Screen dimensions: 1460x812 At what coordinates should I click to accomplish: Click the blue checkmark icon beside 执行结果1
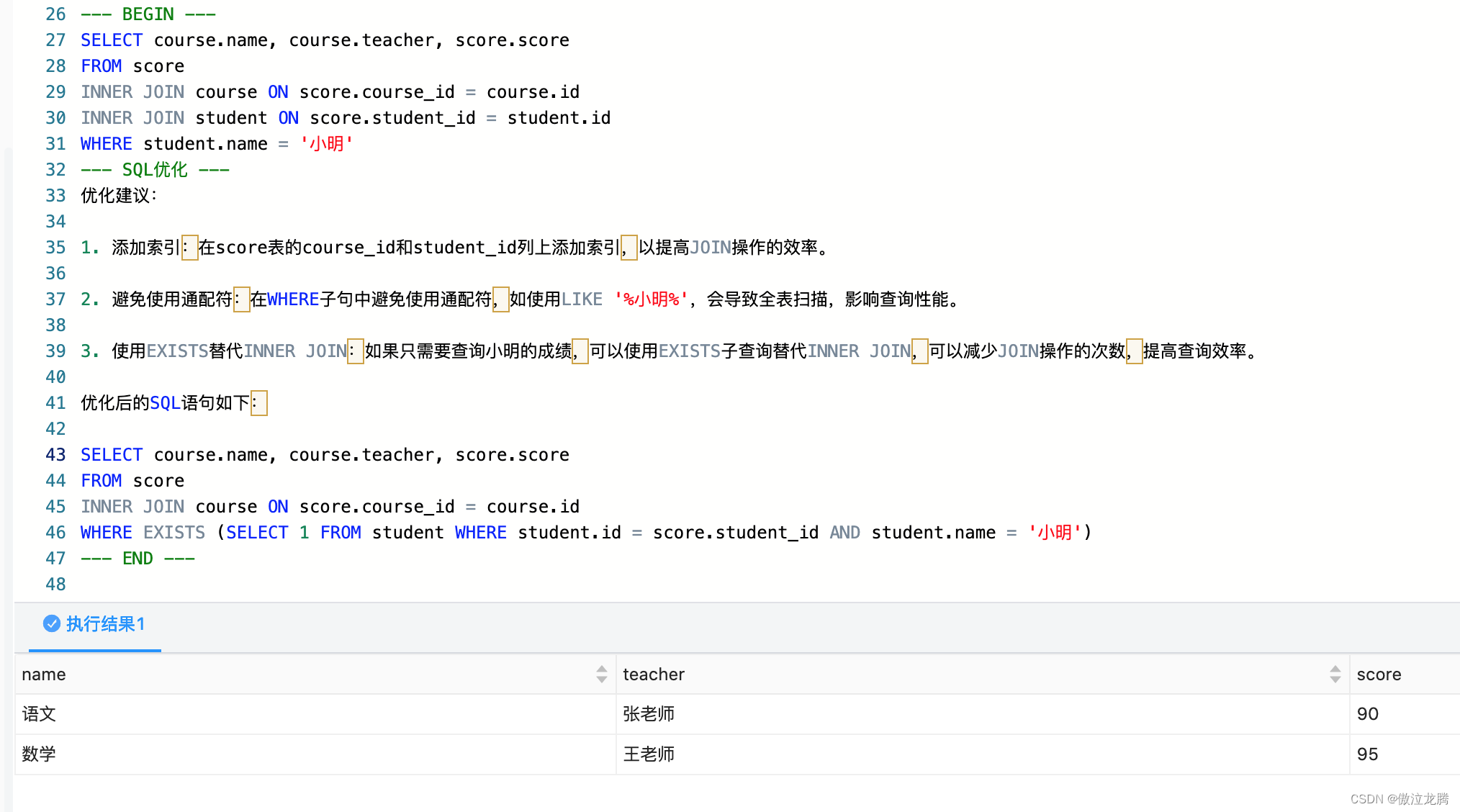tap(51, 623)
